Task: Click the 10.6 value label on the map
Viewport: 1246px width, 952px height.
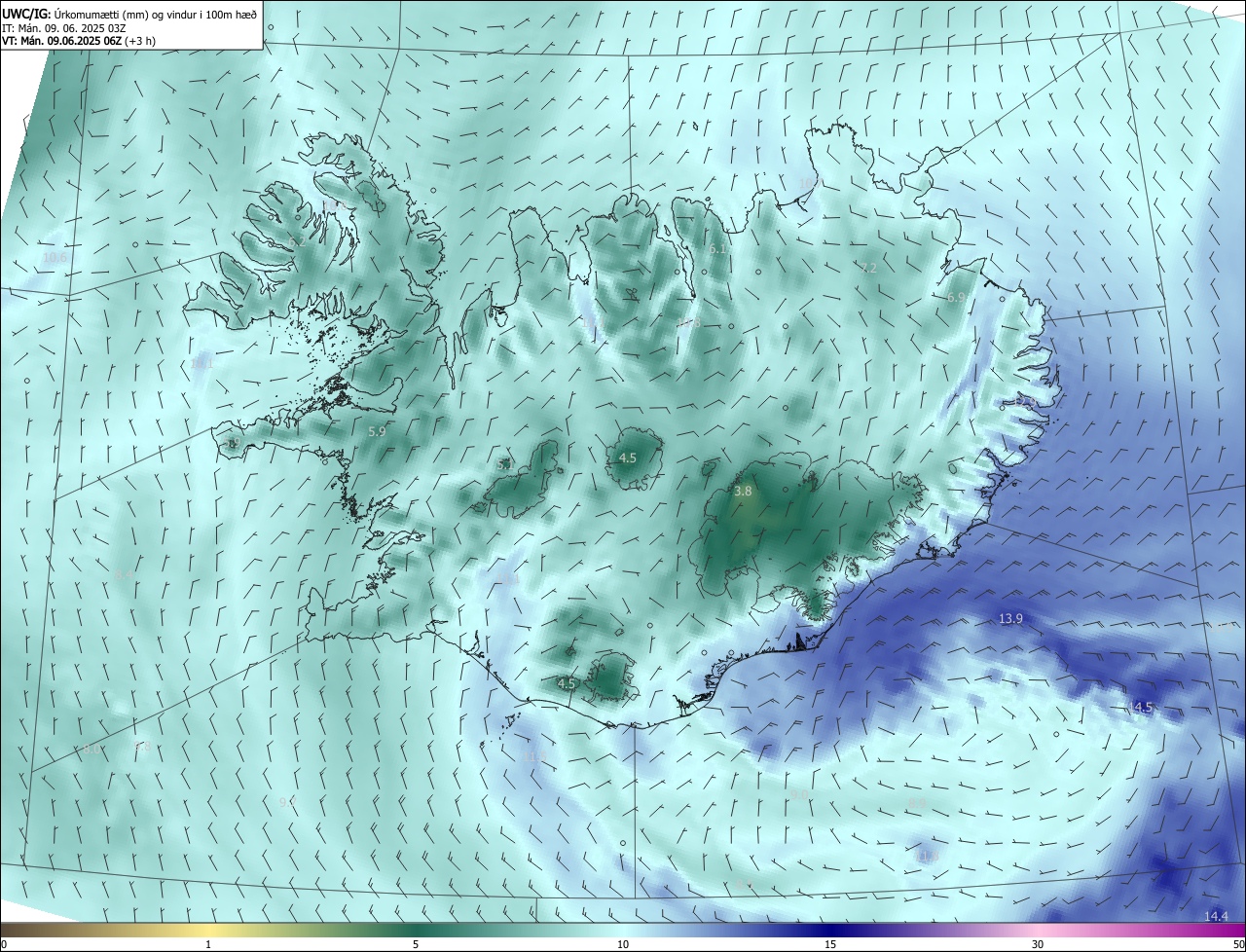Action: click(55, 258)
